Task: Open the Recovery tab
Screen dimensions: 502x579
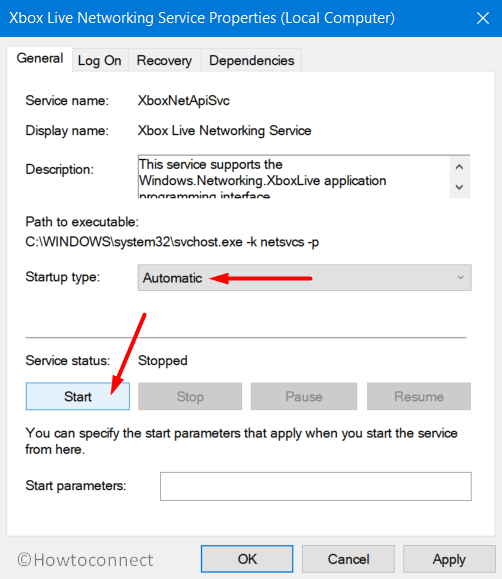Action: coord(164,61)
